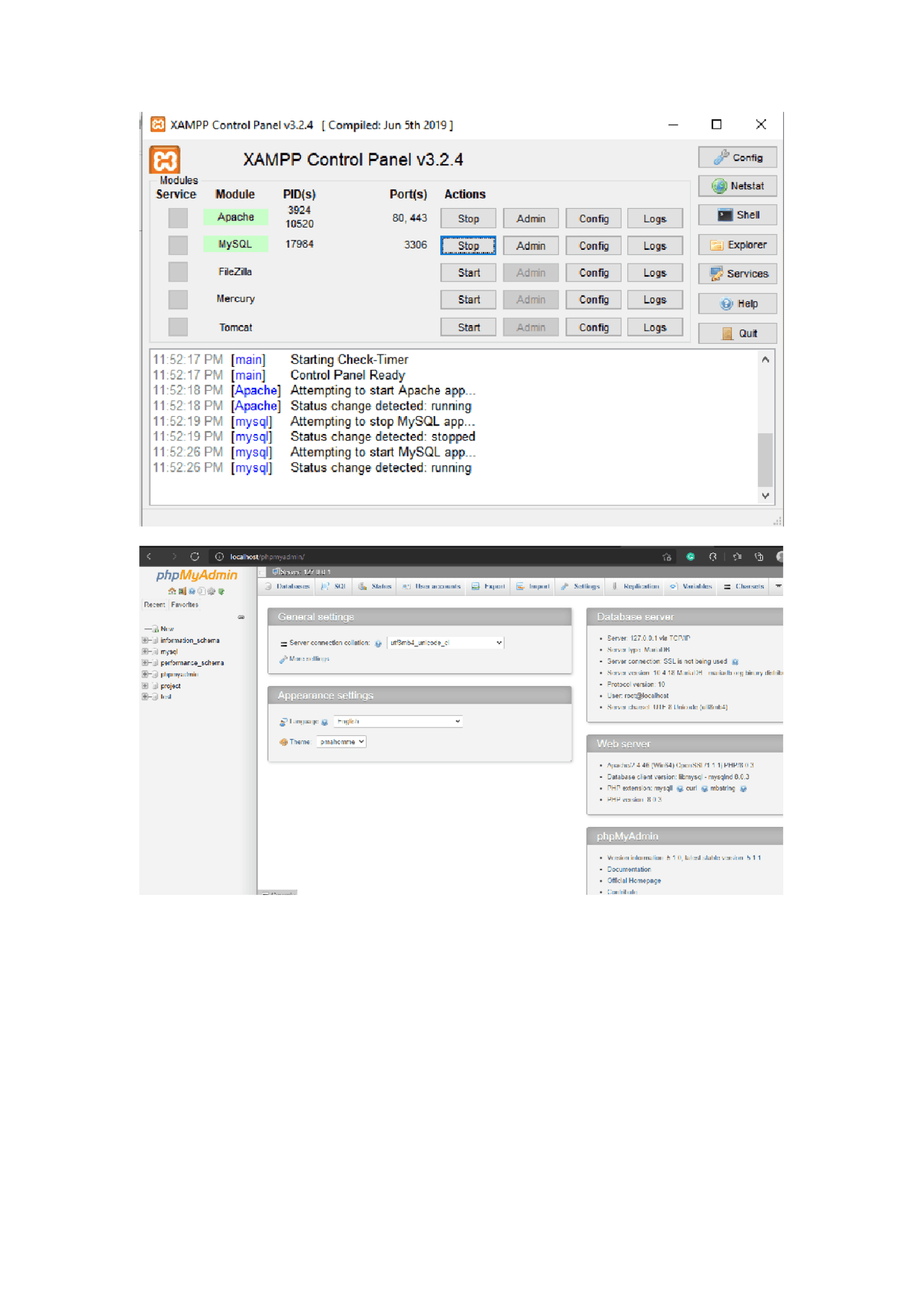The image size is (924, 1308).
Task: Open the Theme dropdown showing pmahomme
Action: [x=341, y=742]
